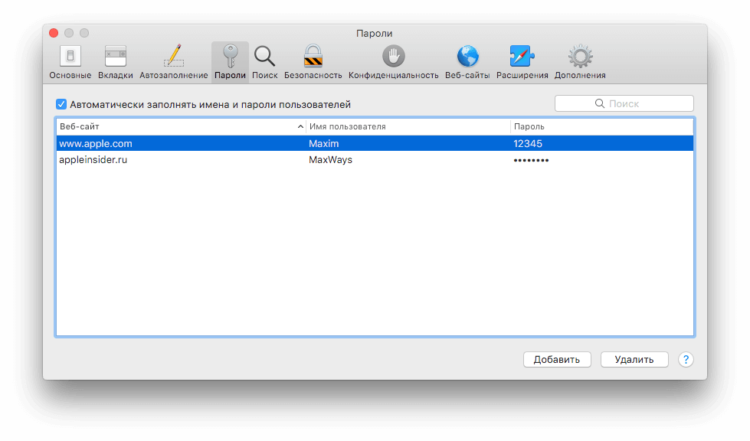This screenshot has width=750, height=441.
Task: Sort by the Имя пользователя column header
Action: 408,127
